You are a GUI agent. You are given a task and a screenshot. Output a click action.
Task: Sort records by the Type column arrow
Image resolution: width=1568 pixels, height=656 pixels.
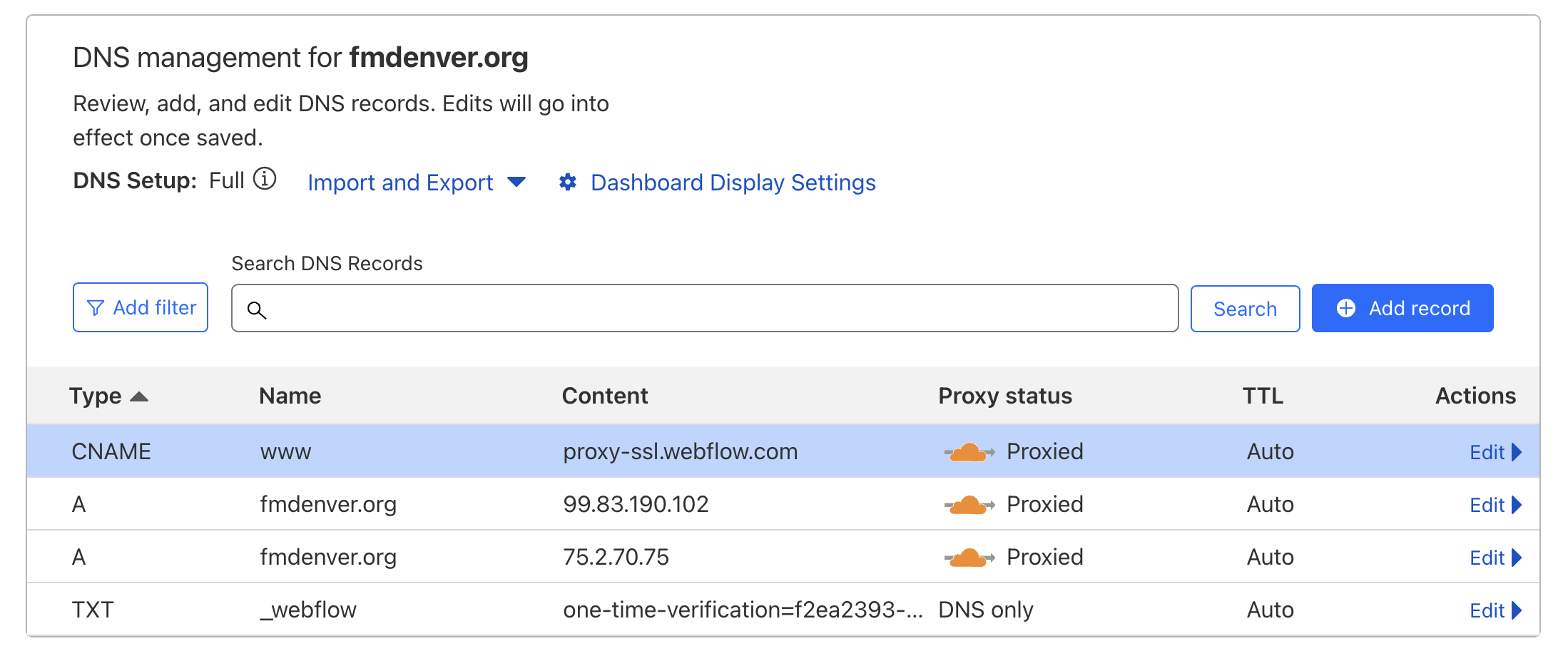pyautogui.click(x=139, y=396)
